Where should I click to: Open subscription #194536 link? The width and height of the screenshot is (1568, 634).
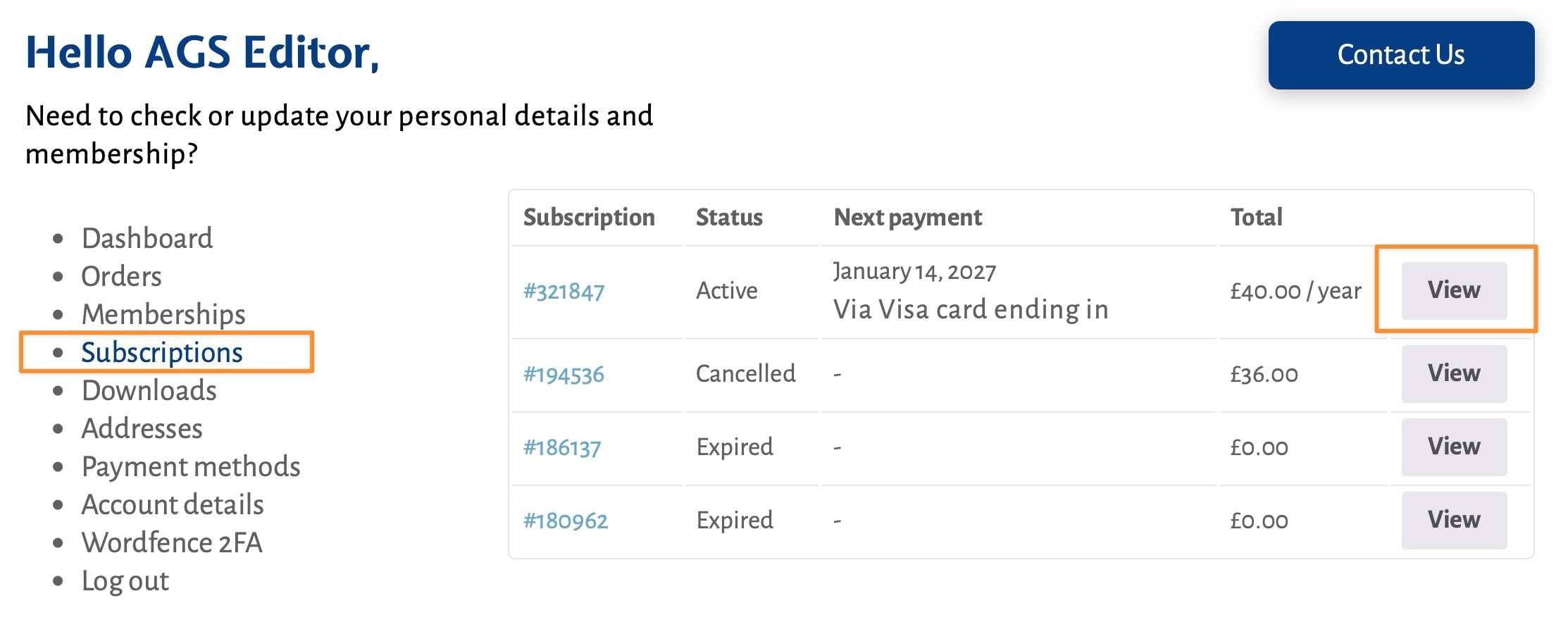coord(564,374)
